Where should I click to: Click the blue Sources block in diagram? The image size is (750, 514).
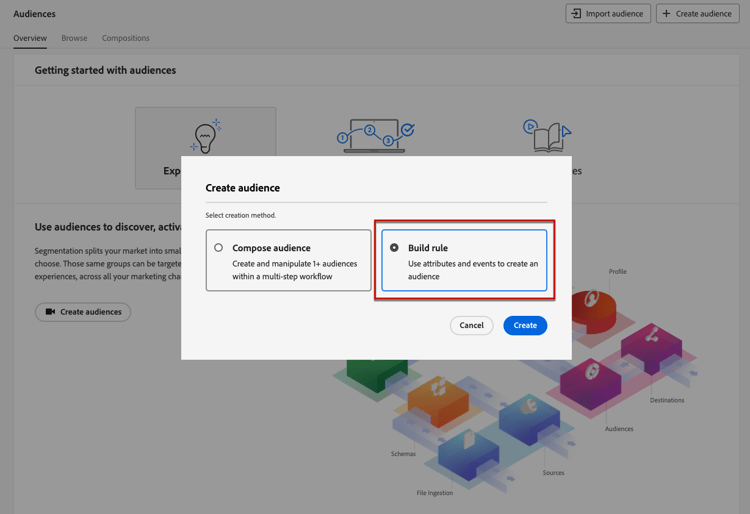(x=528, y=415)
